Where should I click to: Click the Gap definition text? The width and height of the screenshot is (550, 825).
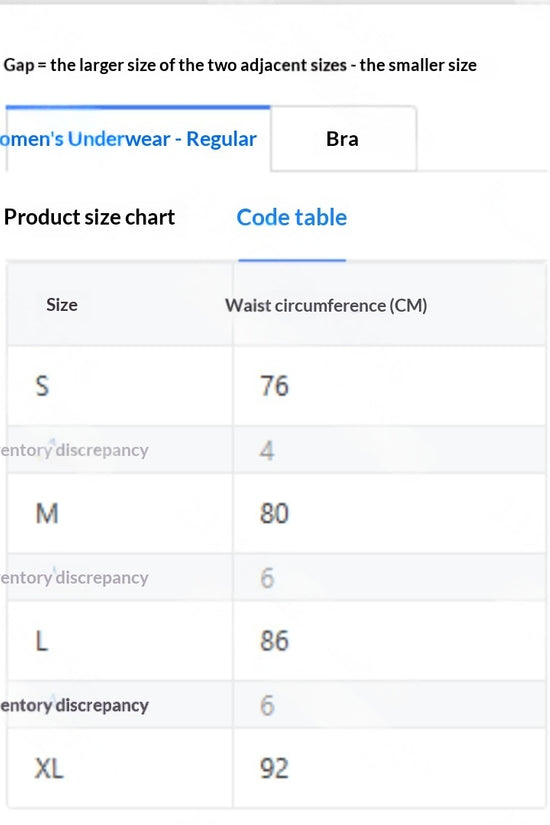240,65
